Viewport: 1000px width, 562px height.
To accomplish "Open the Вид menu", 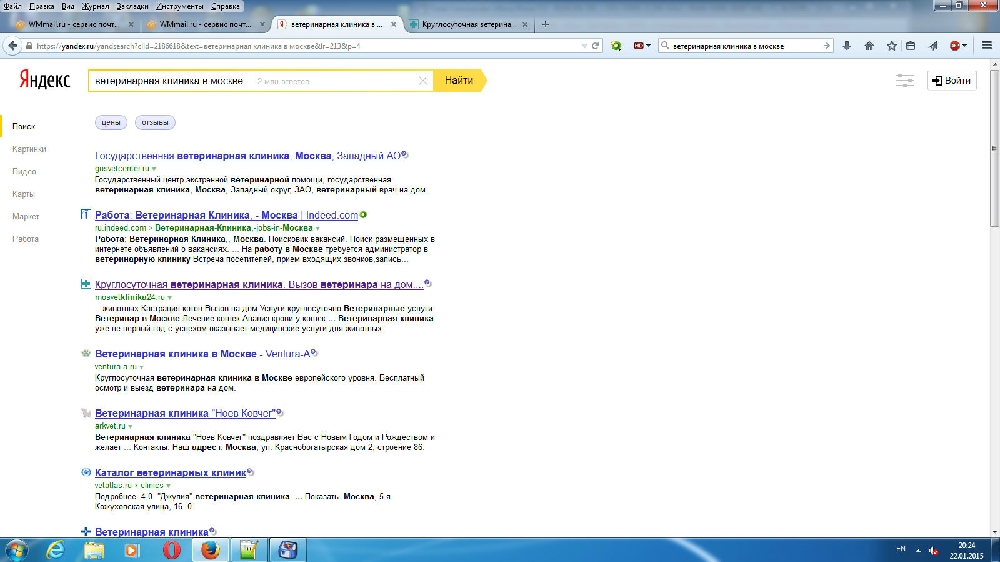I will (x=68, y=6).
